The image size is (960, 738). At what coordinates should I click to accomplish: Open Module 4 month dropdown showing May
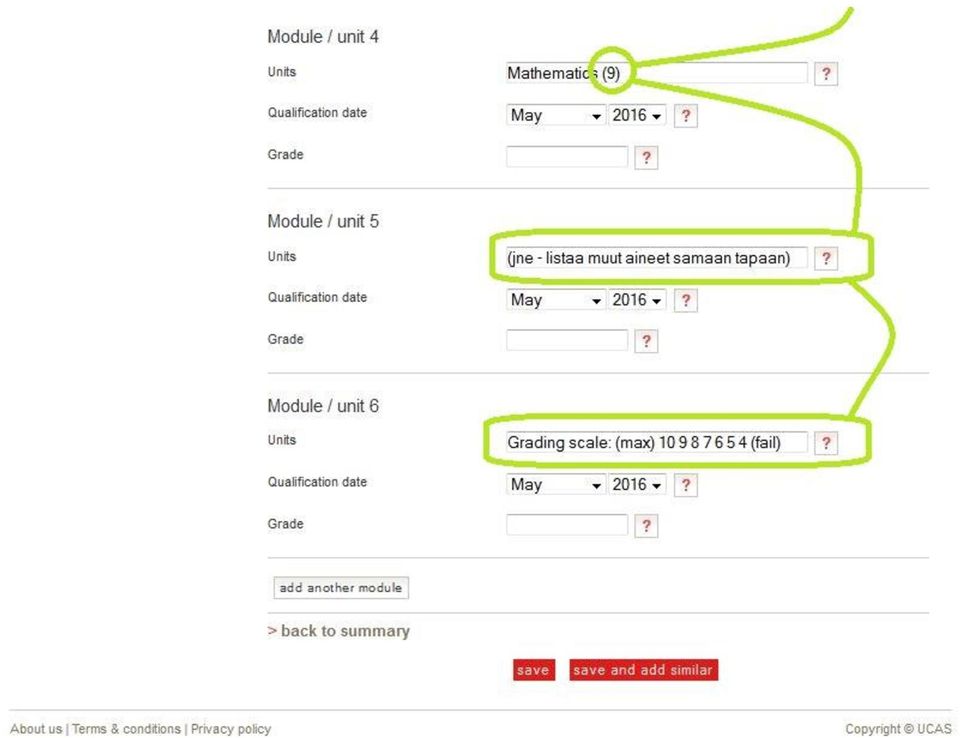click(x=556, y=115)
